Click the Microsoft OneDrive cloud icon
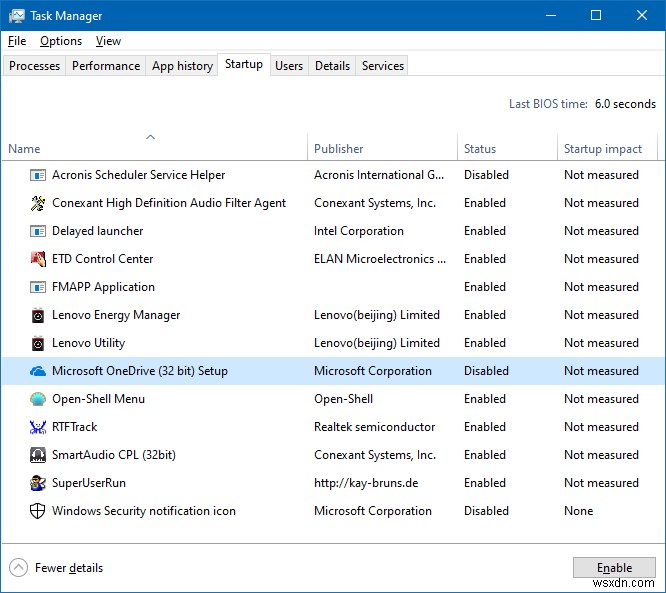Screen dimensions: 666x593 coord(38,371)
